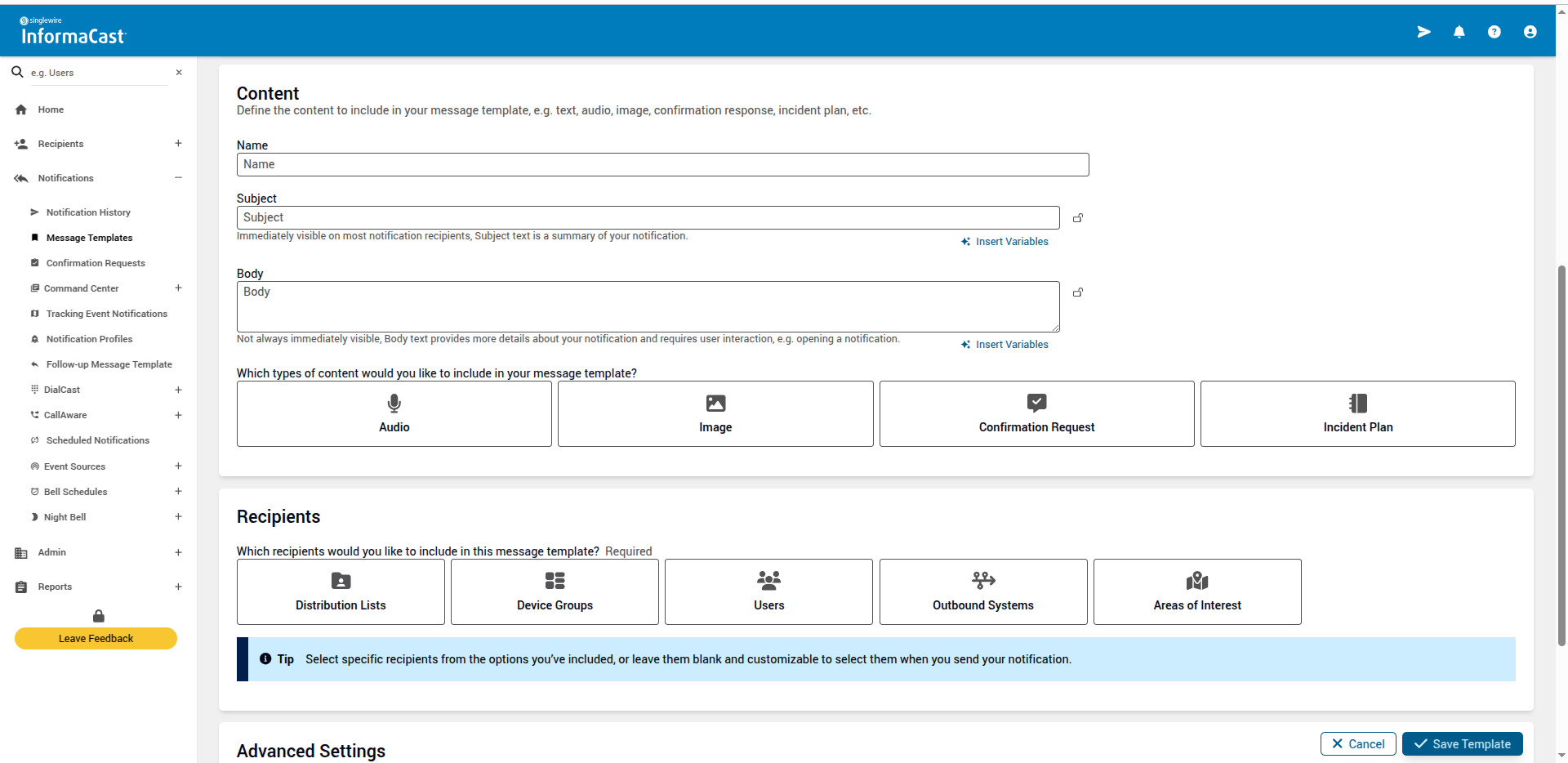
Task: Click Insert Variables link under Subject
Action: pos(1011,242)
